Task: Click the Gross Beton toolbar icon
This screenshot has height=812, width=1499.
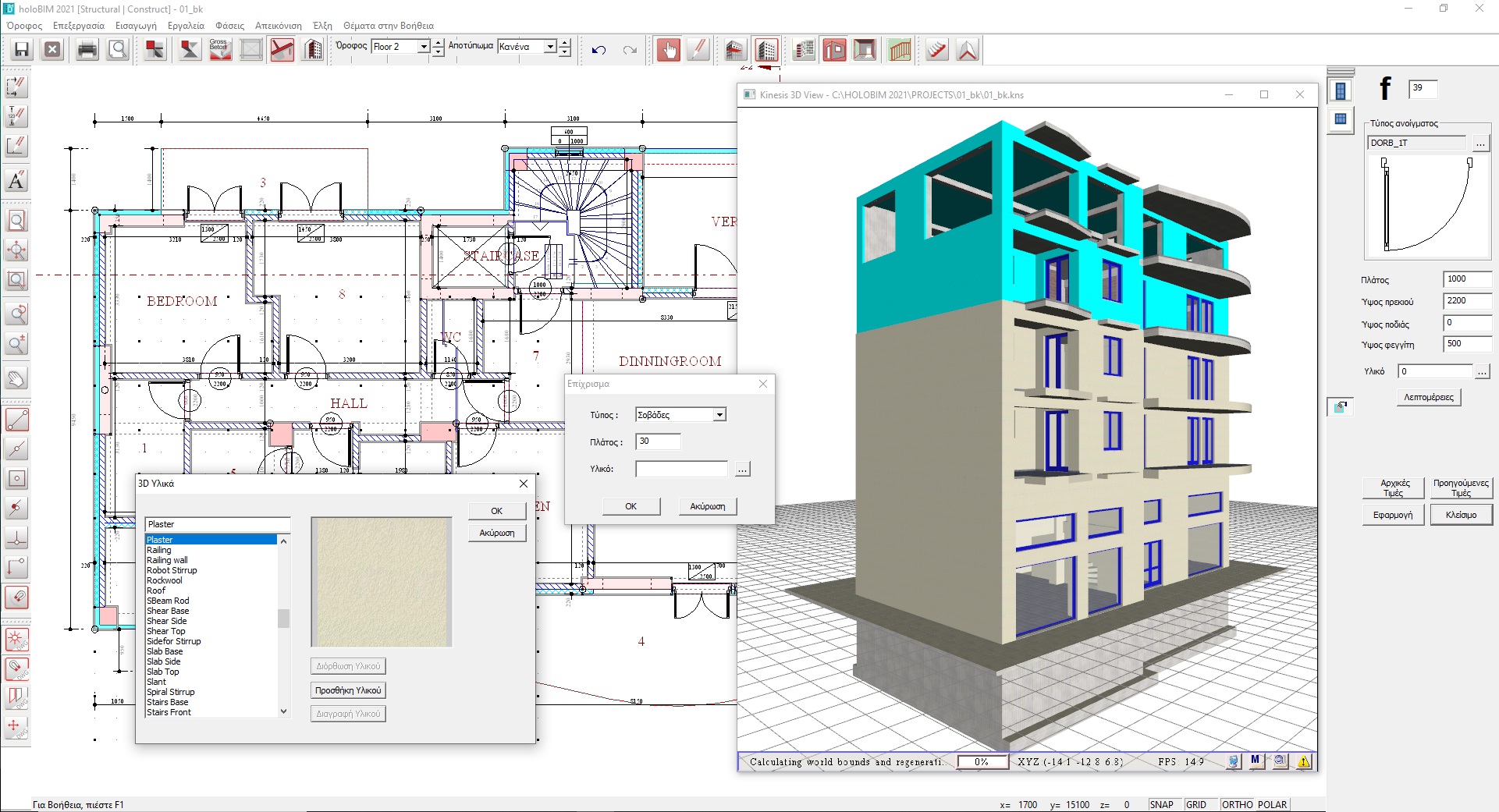Action: (220, 50)
